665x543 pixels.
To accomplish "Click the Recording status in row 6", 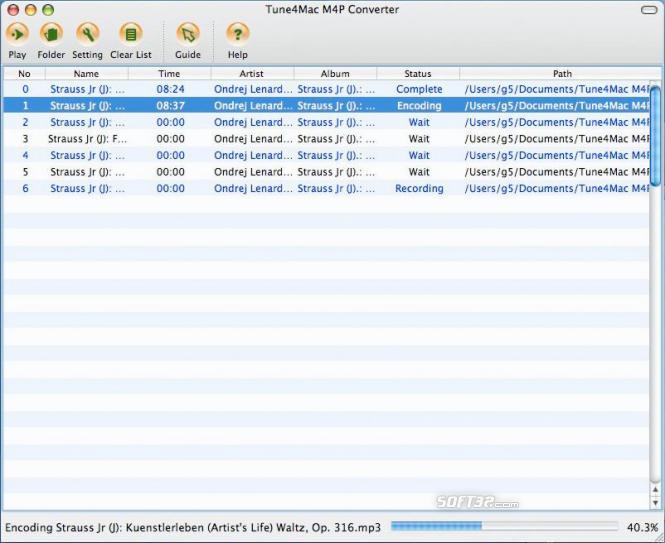I will (419, 188).
